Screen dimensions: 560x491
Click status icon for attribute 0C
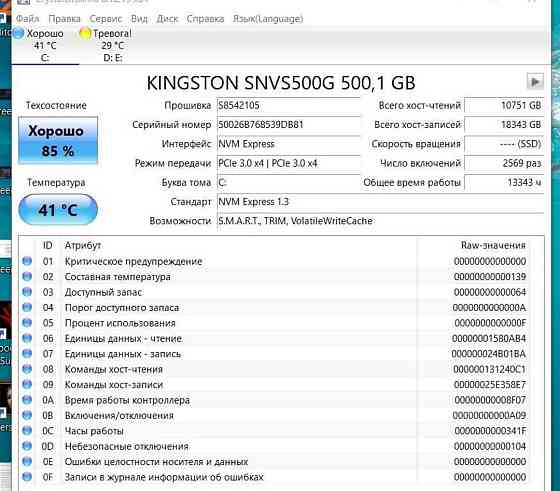27,430
